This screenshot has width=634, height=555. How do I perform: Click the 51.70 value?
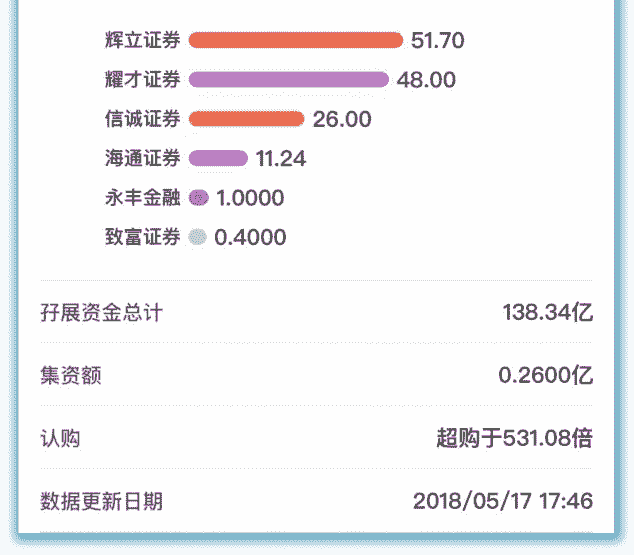coord(437,41)
